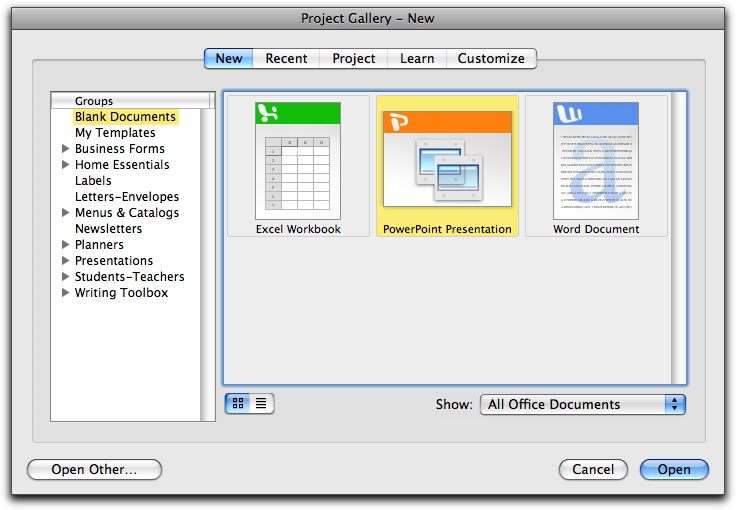Open the Show document type dropdown
Image resolution: width=736 pixels, height=510 pixels.
pyautogui.click(x=583, y=404)
